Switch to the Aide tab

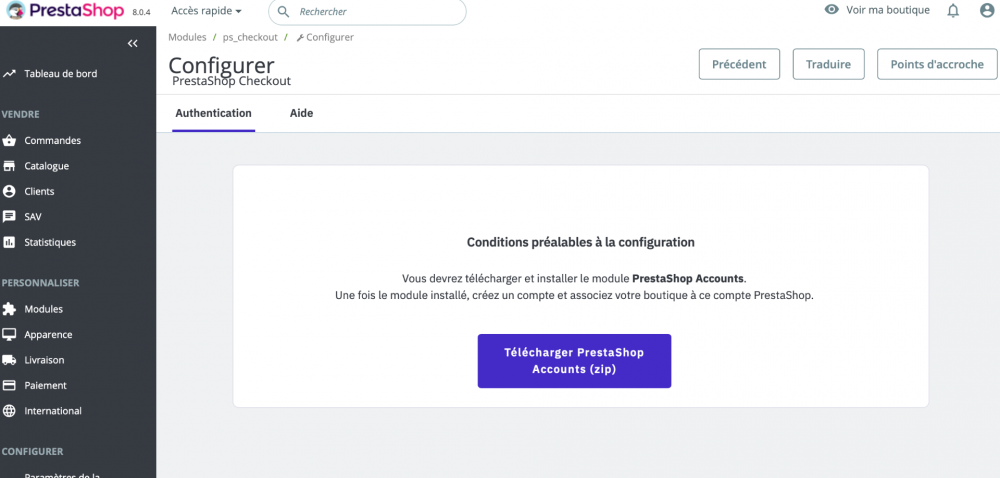click(301, 114)
